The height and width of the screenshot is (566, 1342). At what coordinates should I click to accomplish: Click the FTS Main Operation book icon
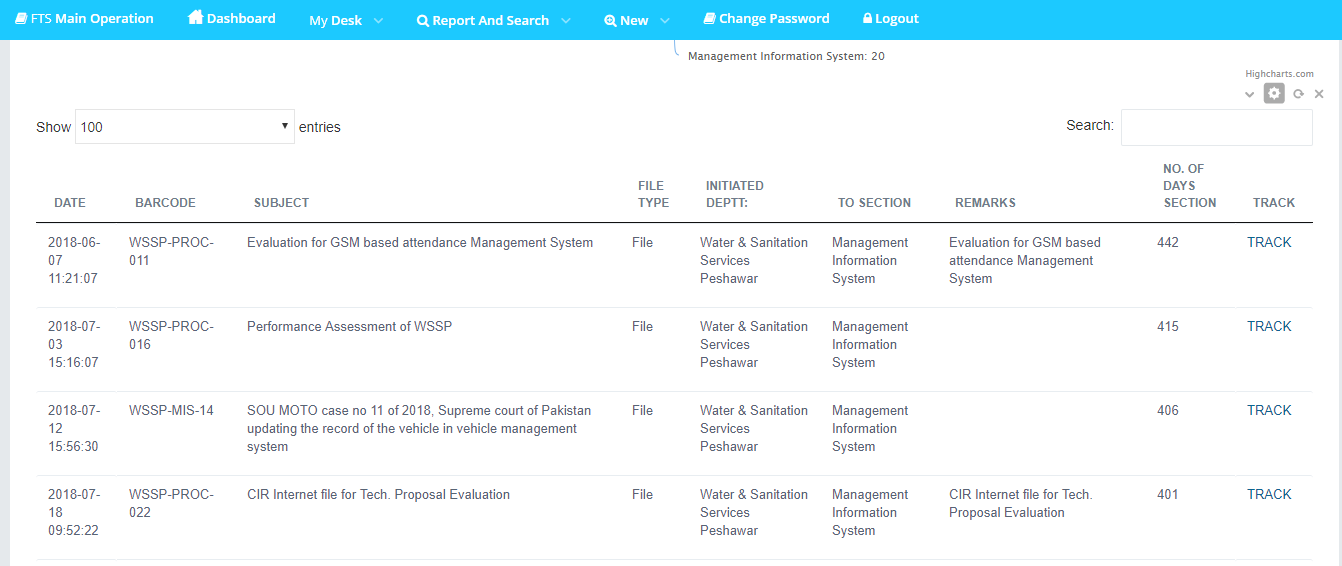21,19
